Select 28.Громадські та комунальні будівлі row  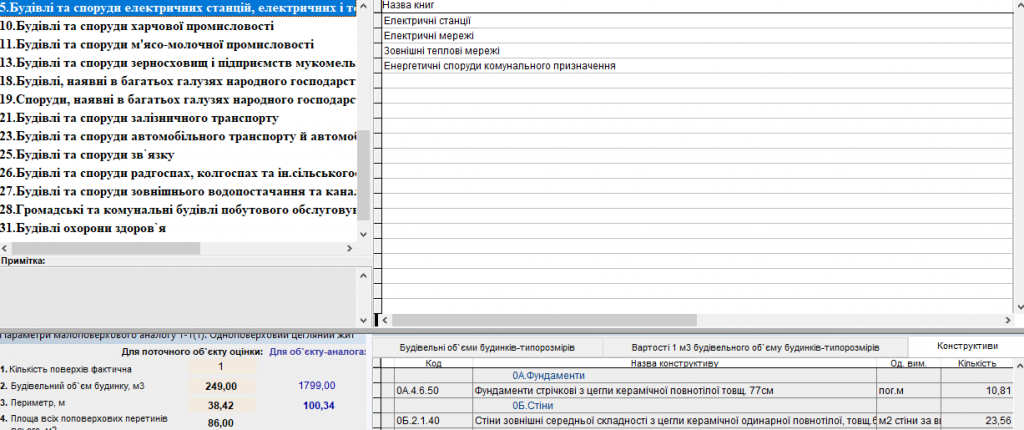[x=178, y=210]
